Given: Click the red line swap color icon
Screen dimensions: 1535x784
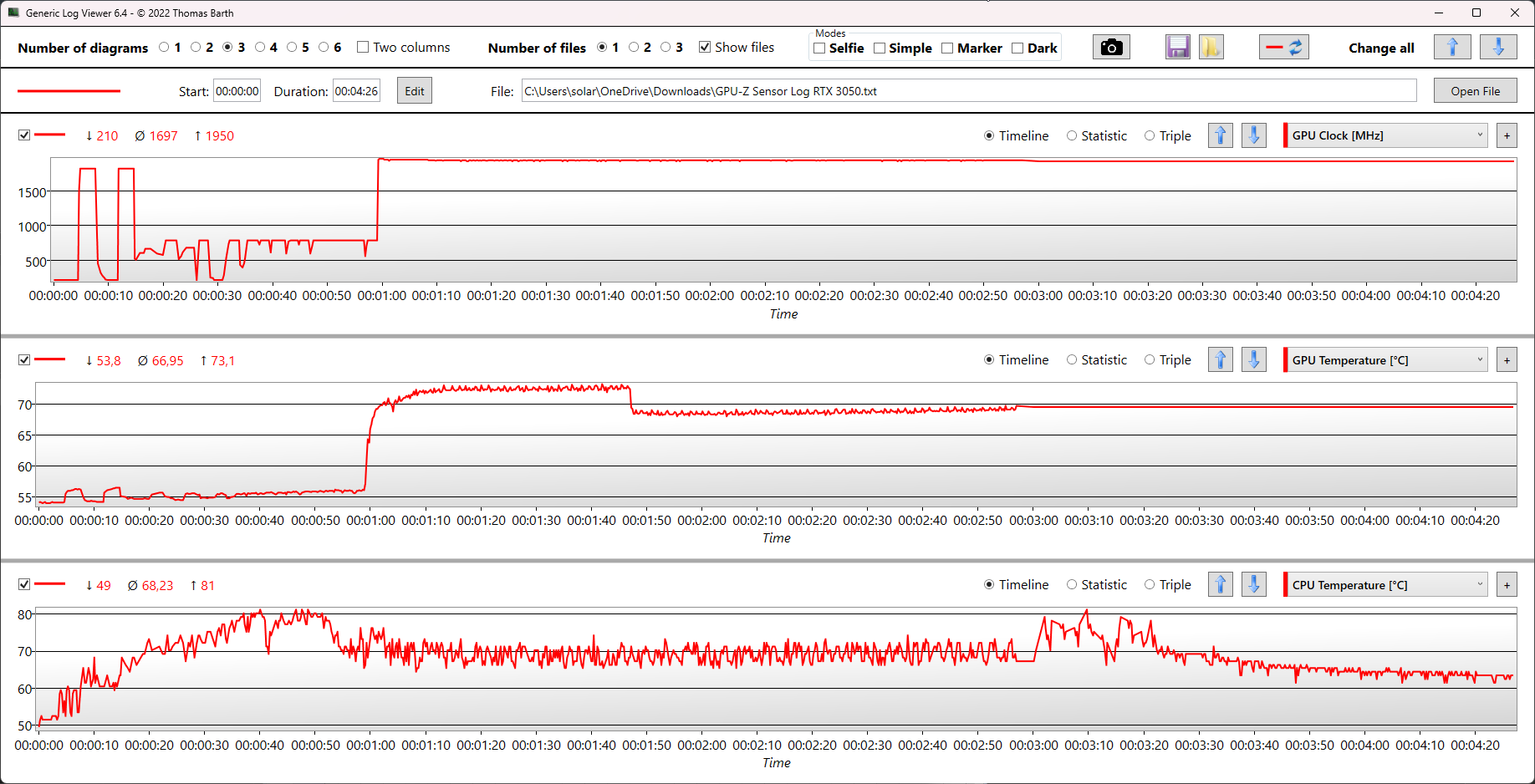Looking at the screenshot, I should pos(1284,48).
